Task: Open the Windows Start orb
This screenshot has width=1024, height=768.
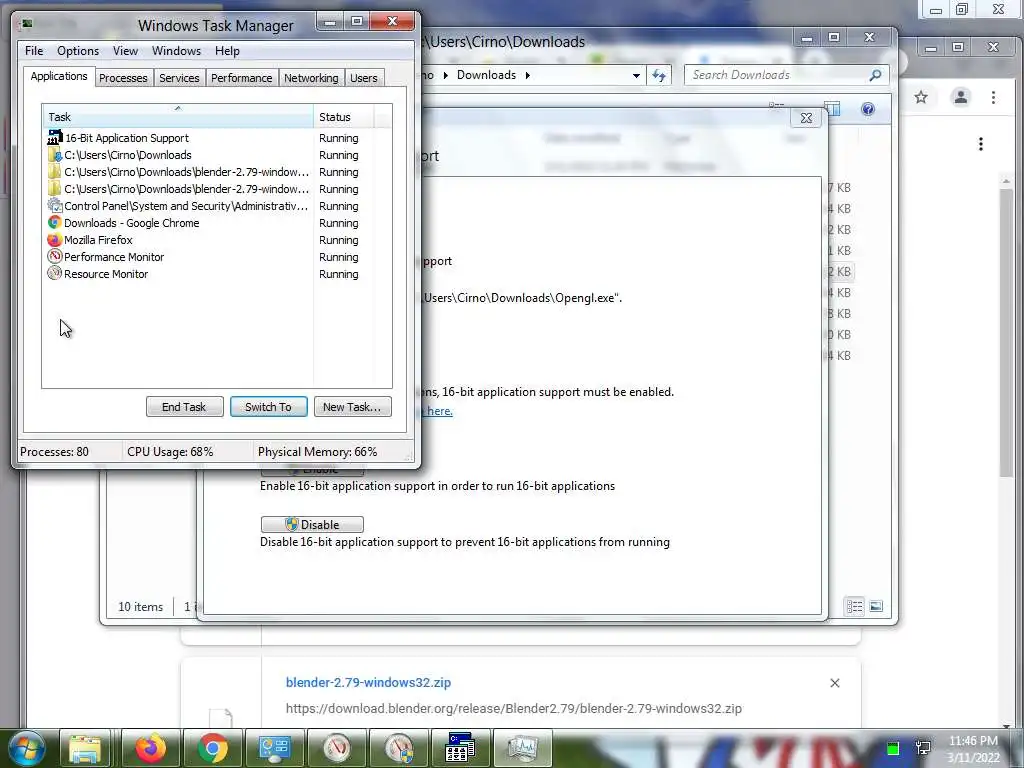Action: [27, 748]
